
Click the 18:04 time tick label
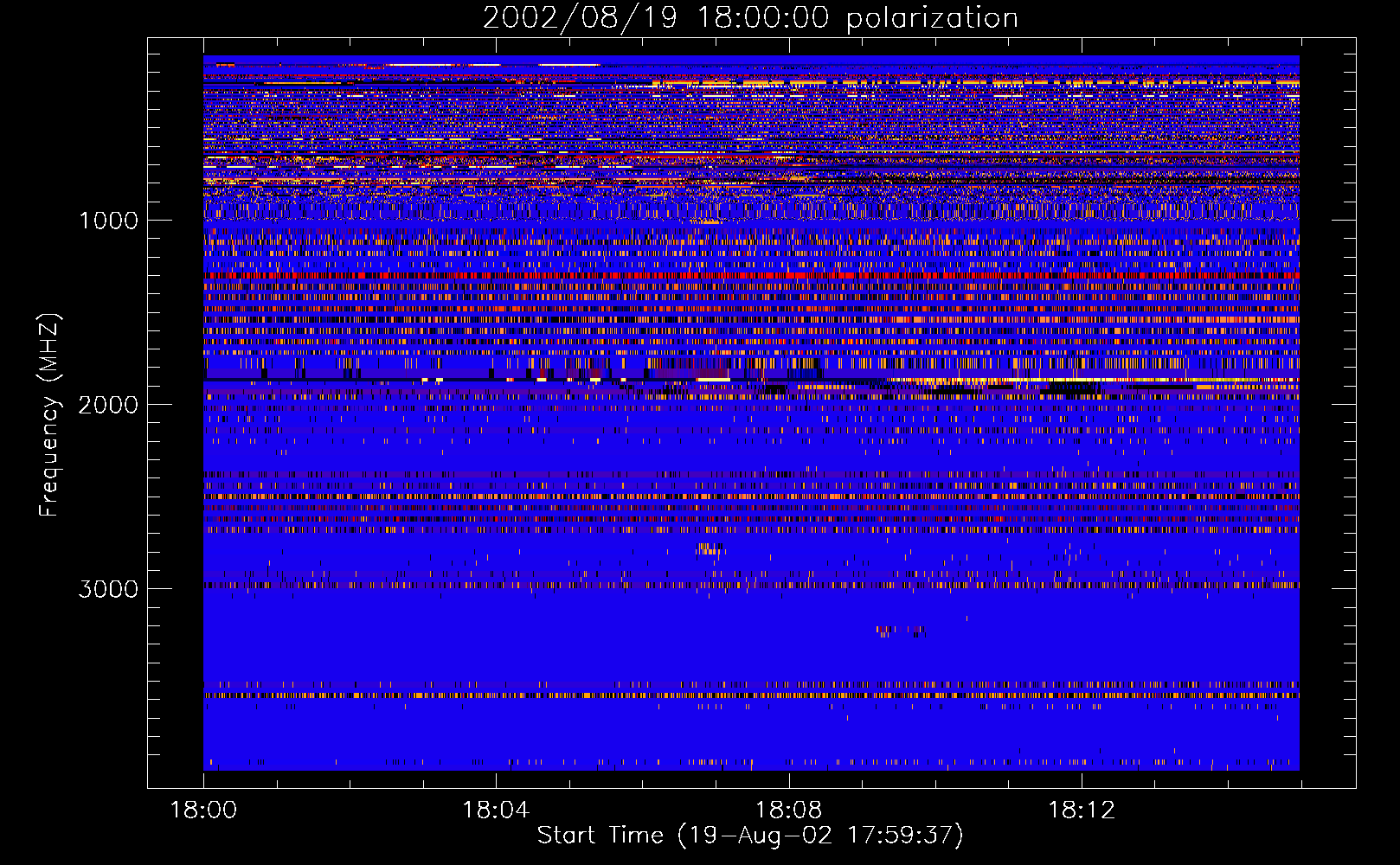496,810
